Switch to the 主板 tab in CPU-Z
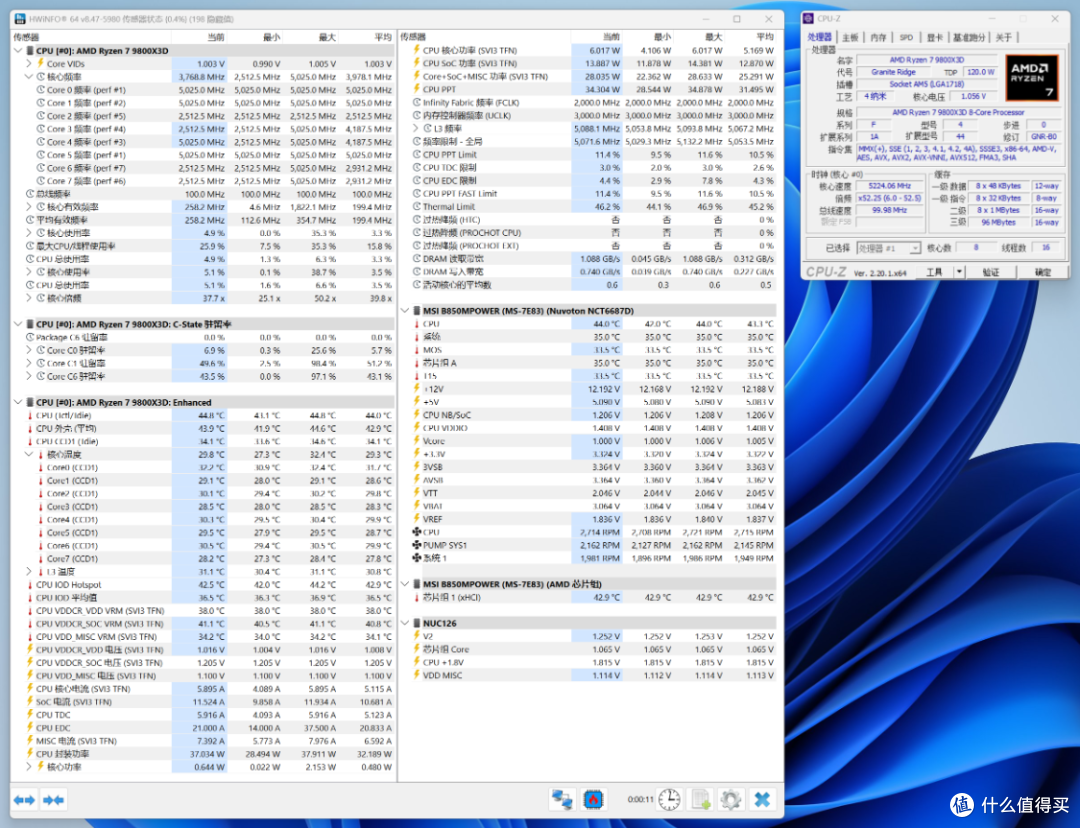 tap(850, 37)
